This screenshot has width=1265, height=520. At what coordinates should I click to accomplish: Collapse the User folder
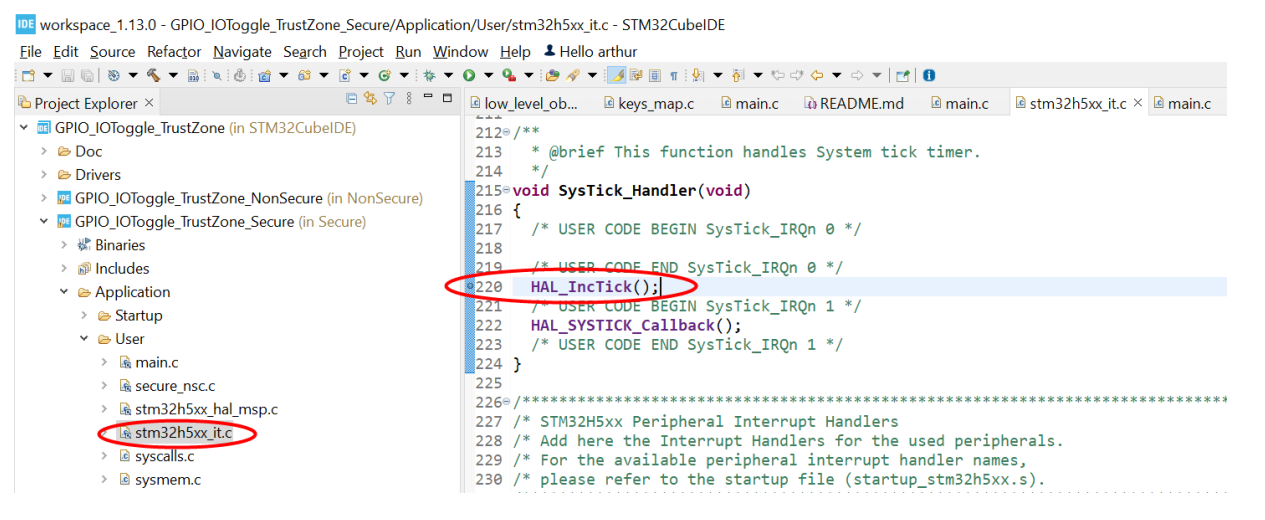pyautogui.click(x=84, y=339)
